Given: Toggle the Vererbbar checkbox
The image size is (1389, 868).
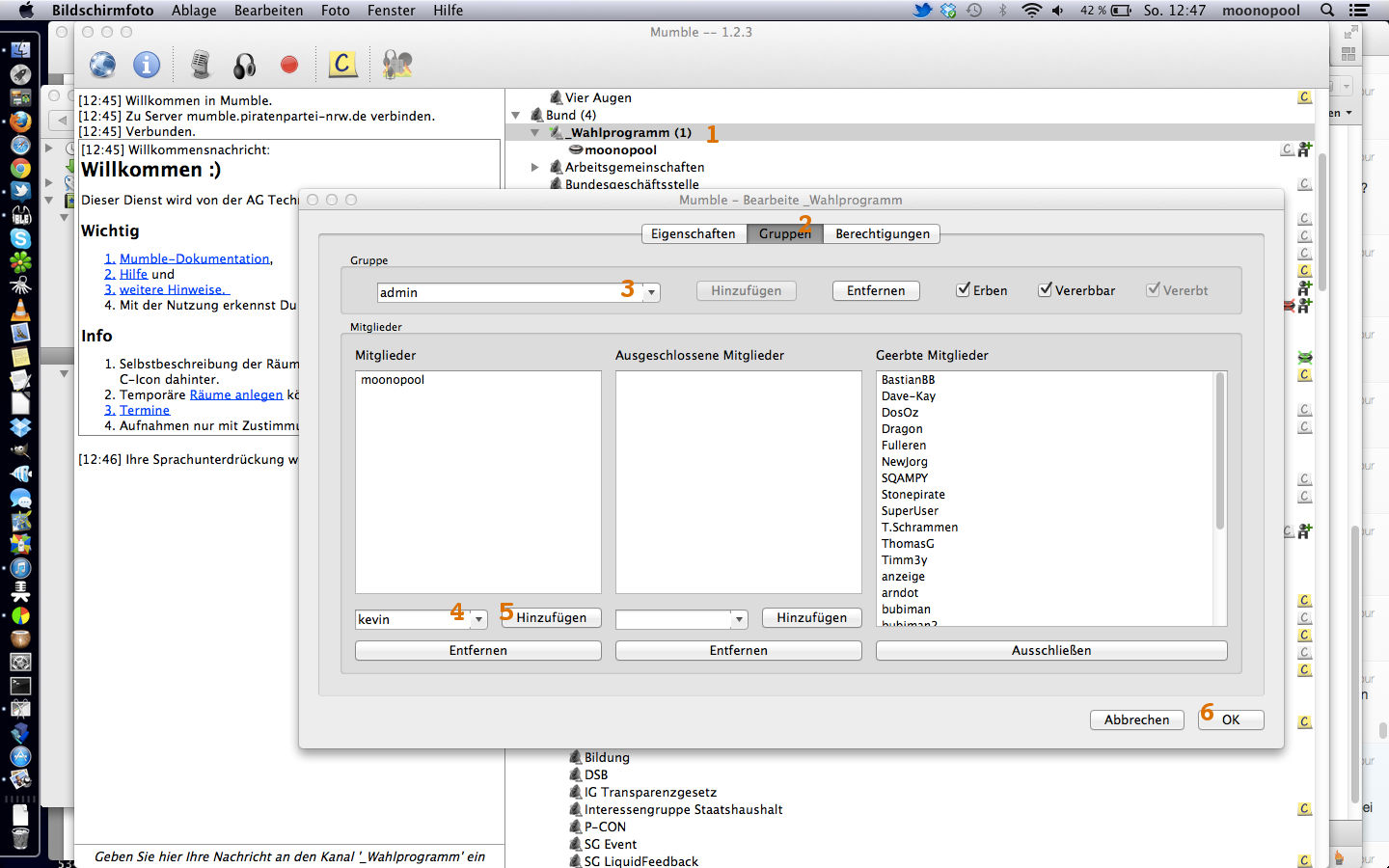Looking at the screenshot, I should [x=1045, y=290].
